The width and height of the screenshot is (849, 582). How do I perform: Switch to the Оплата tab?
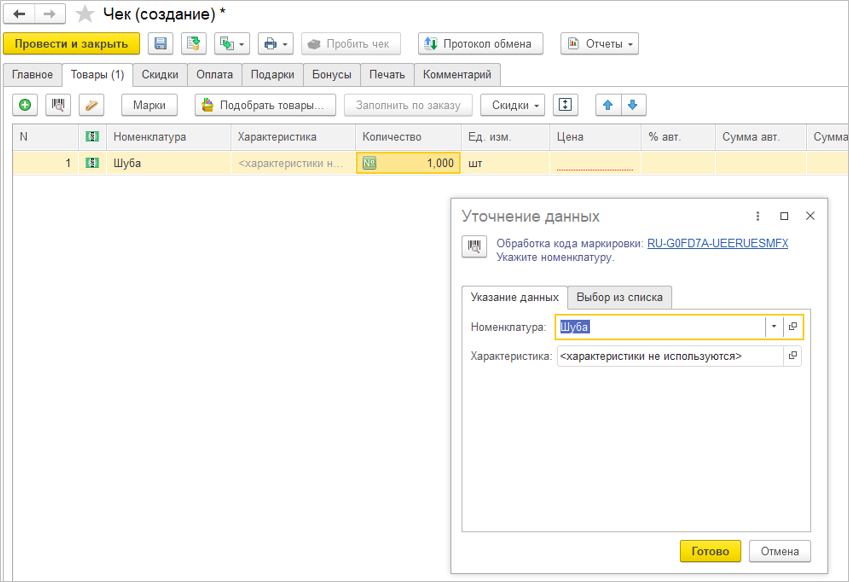coord(214,75)
